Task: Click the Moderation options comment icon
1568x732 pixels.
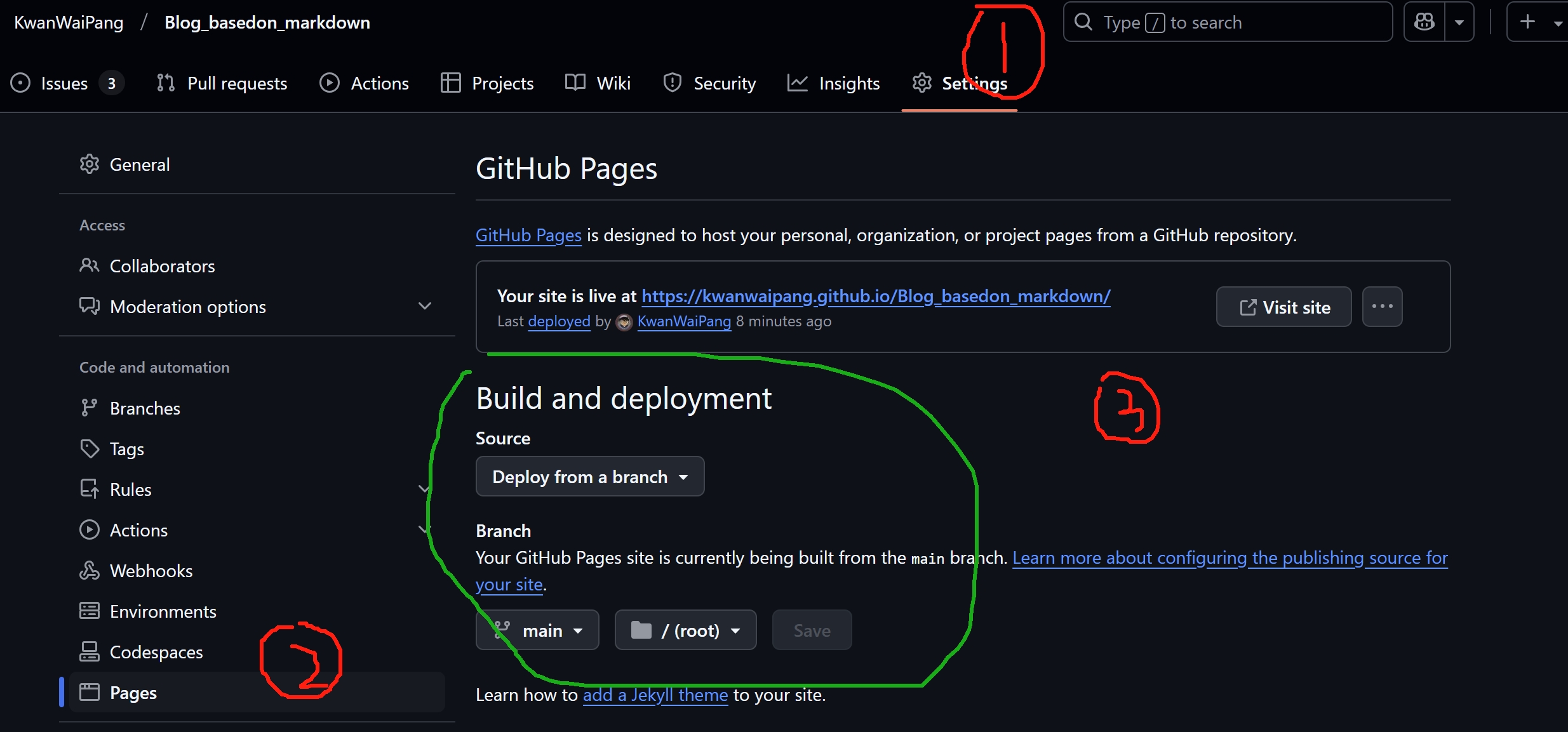Action: 90,307
